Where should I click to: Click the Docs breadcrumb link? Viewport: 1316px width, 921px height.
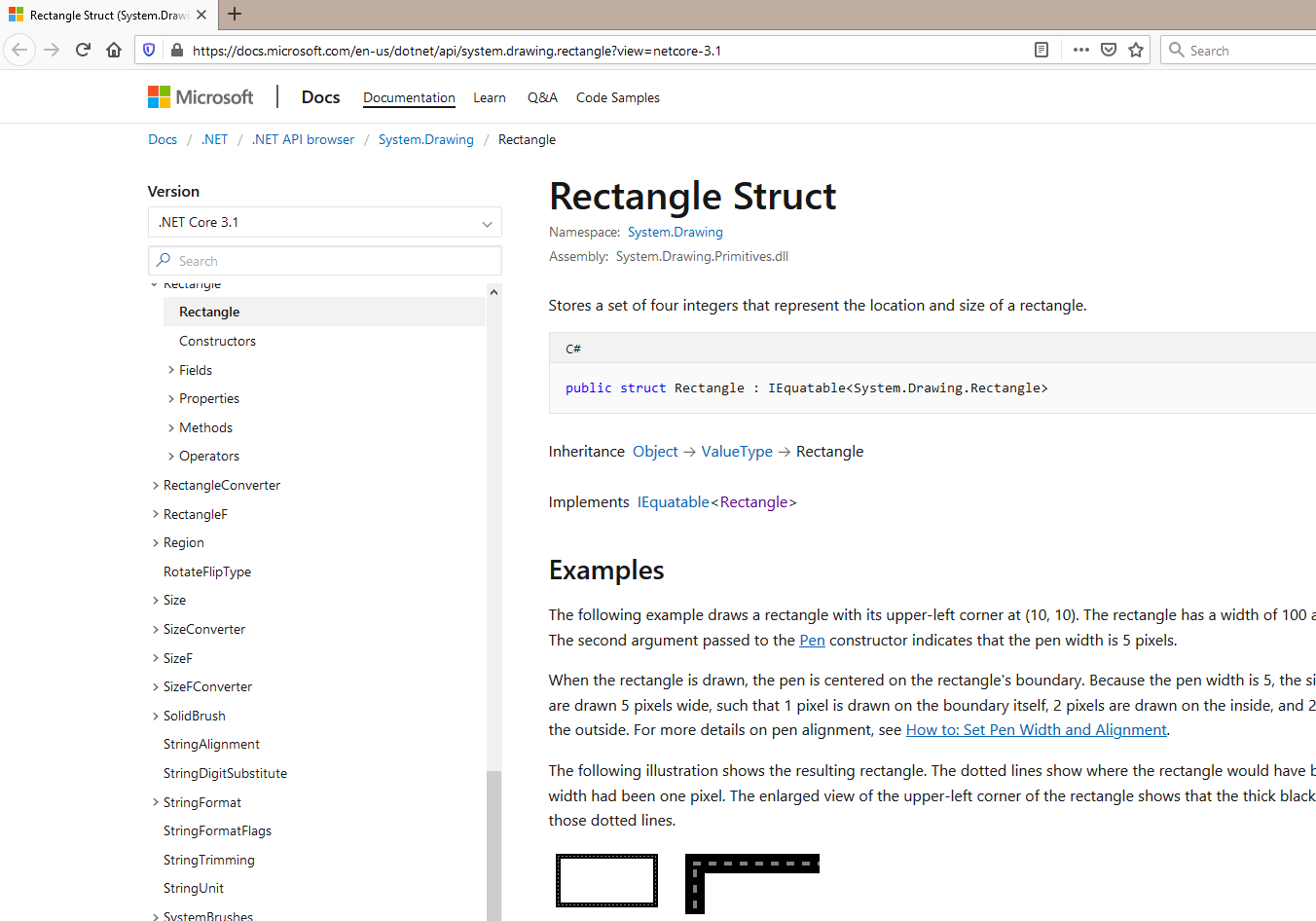coord(163,139)
